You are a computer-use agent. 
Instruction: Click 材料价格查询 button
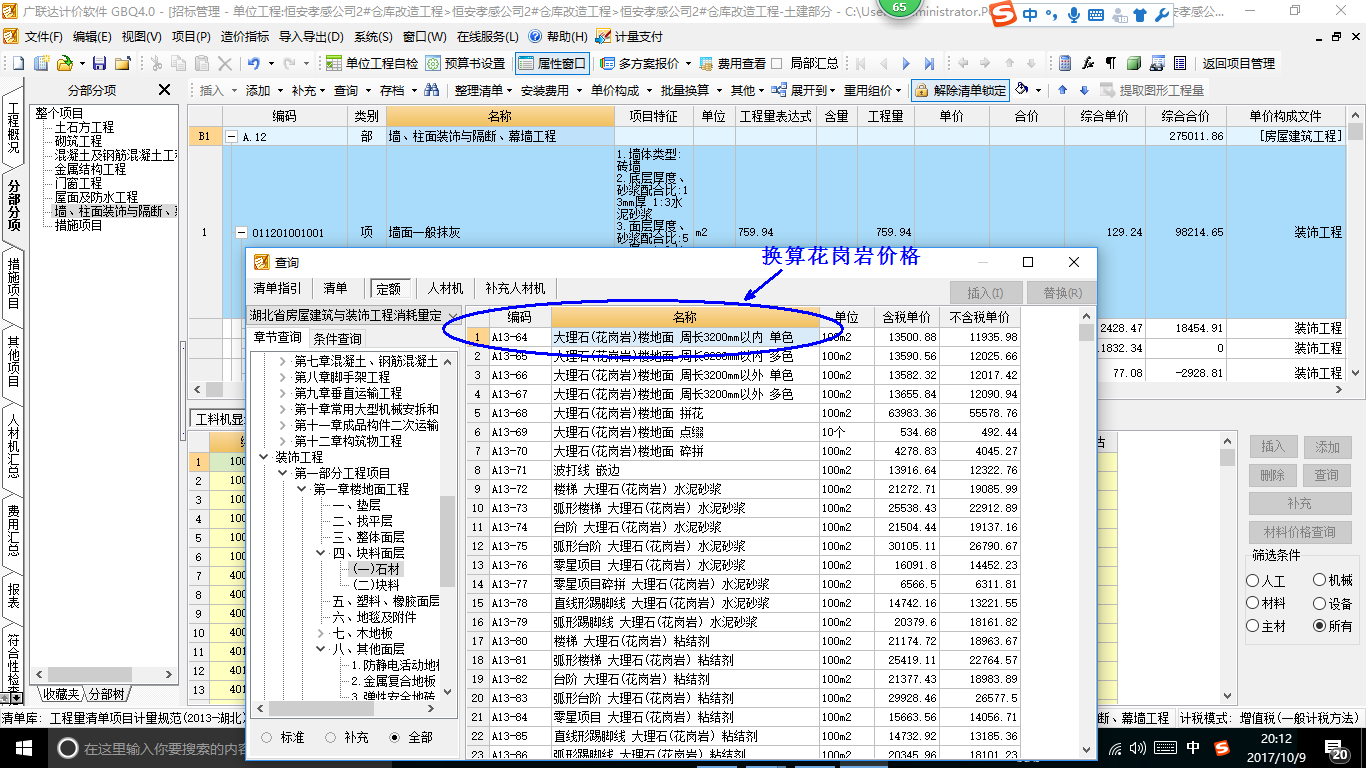[x=1298, y=532]
